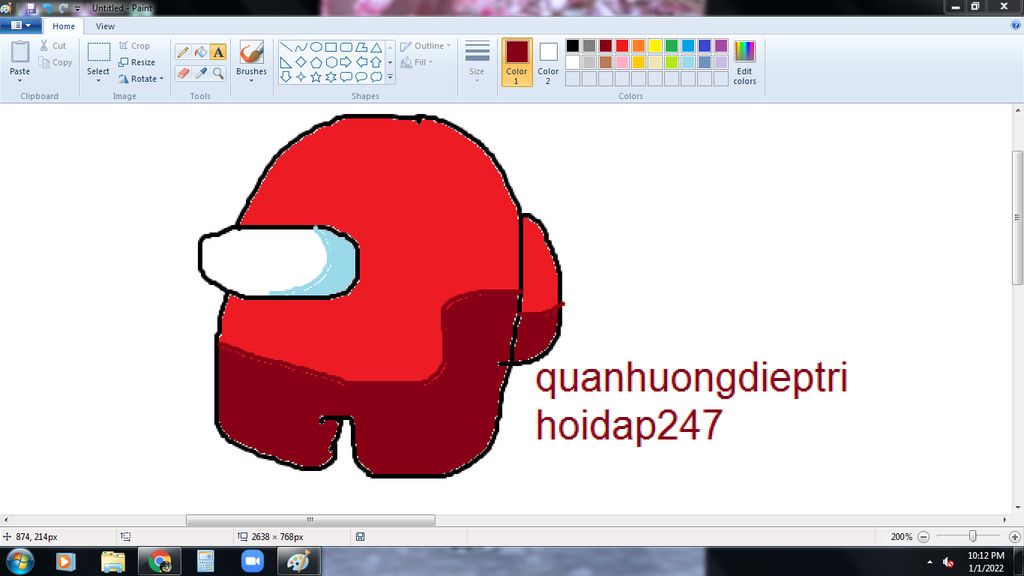Choose the Rectangle shape
The image size is (1024, 576).
click(330, 47)
